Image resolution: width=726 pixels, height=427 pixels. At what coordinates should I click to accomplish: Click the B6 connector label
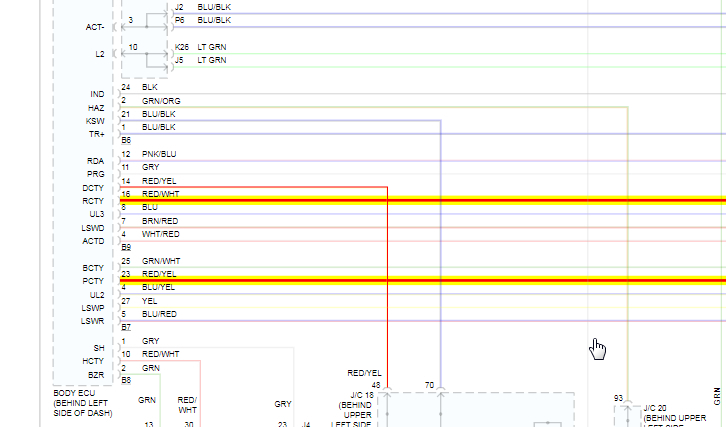(x=126, y=140)
